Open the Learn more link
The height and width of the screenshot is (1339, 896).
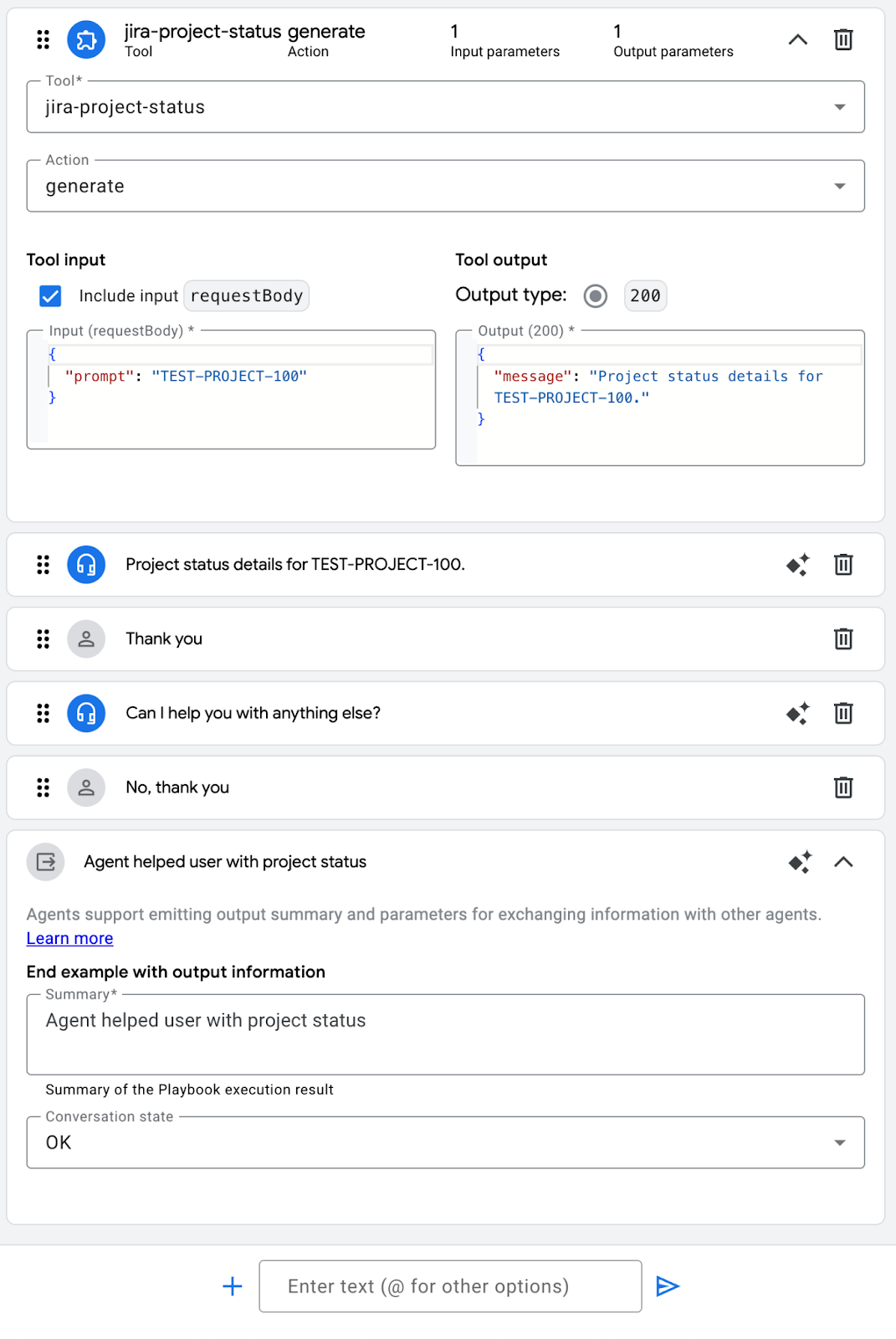coord(69,939)
